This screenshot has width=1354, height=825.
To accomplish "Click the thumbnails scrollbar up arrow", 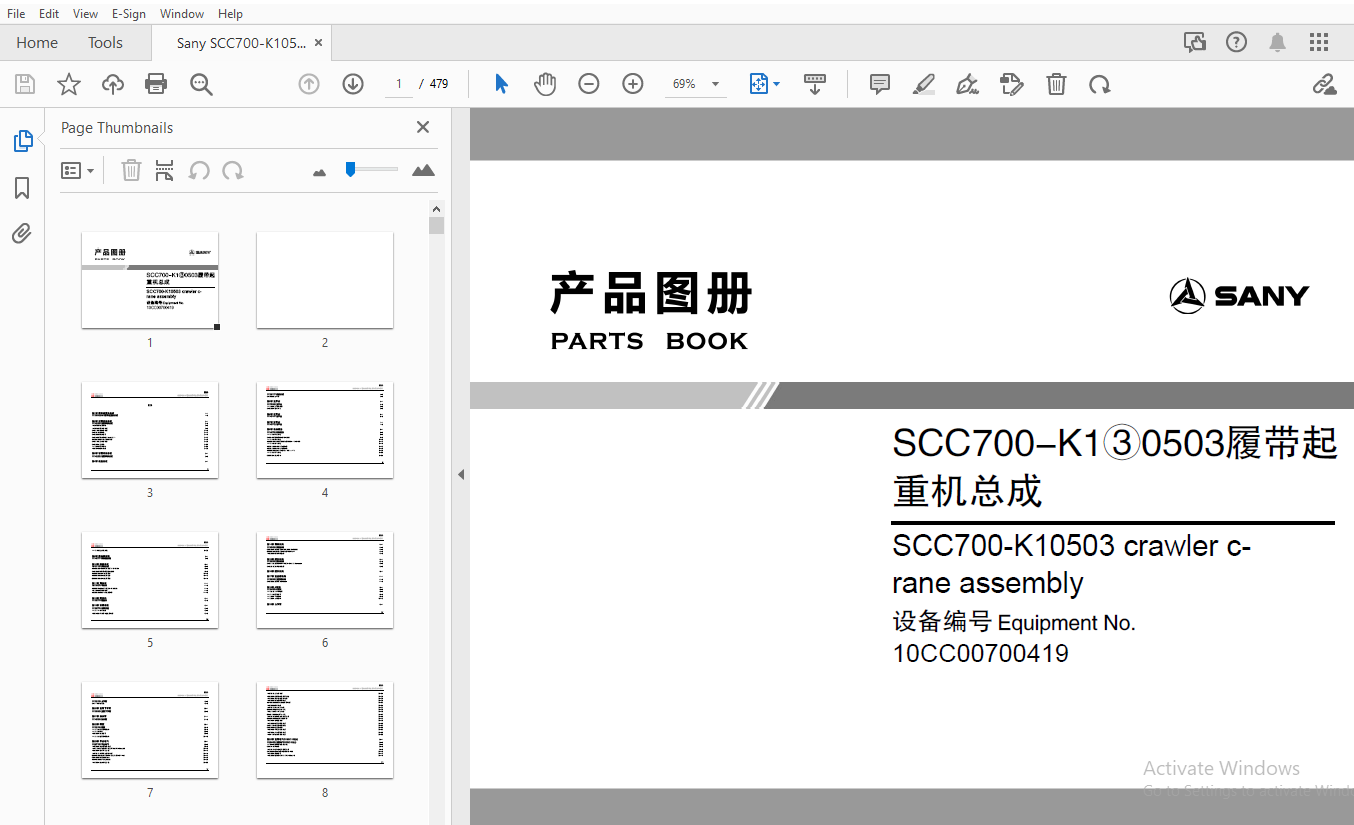I will [436, 208].
